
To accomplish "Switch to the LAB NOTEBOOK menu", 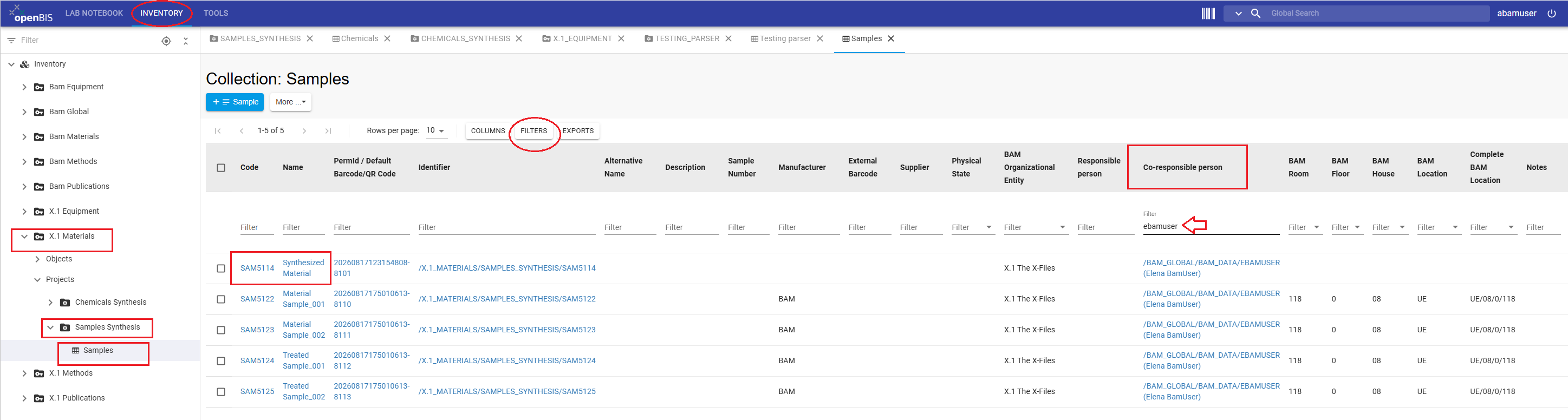I will pos(94,14).
